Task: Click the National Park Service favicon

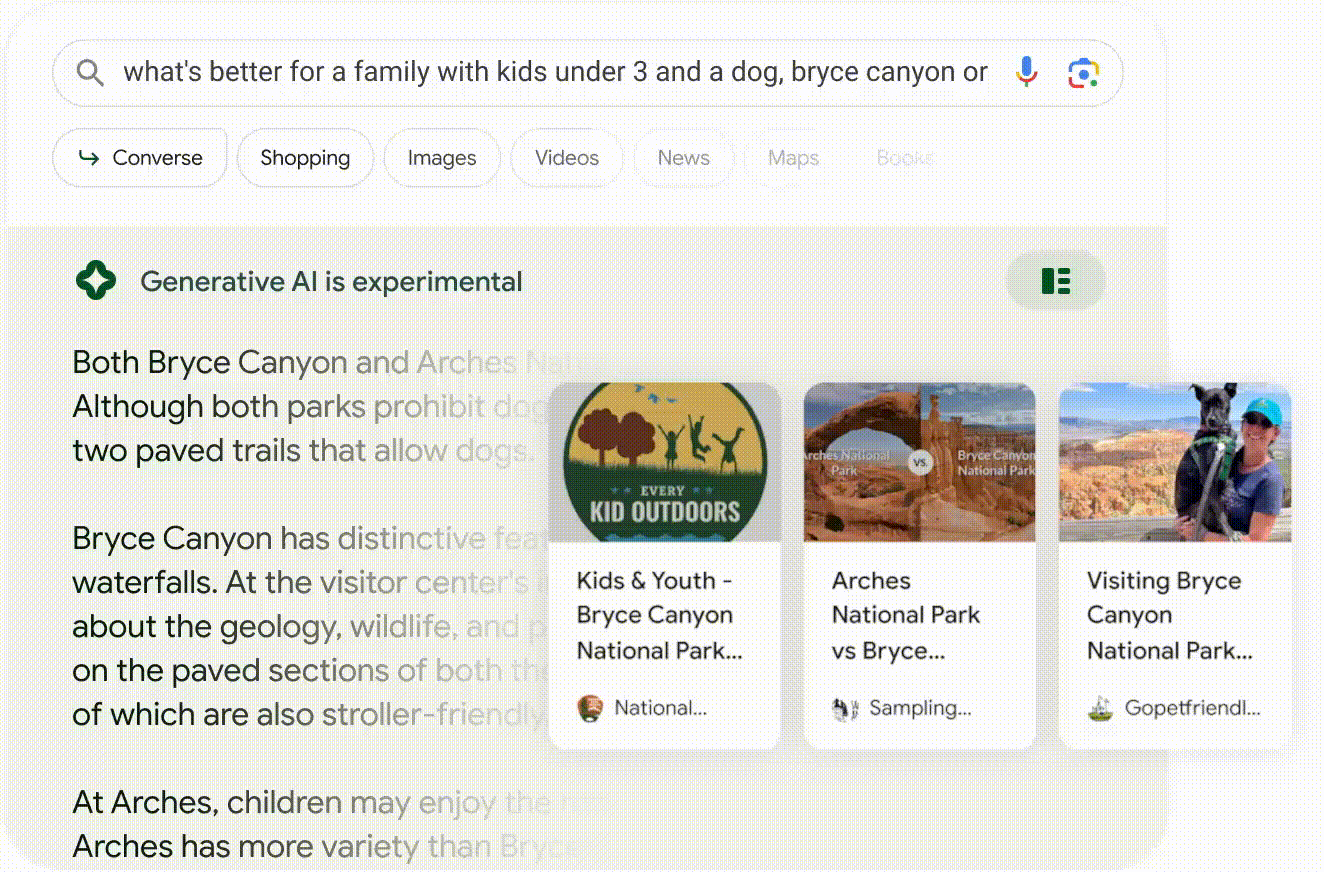Action: click(590, 709)
